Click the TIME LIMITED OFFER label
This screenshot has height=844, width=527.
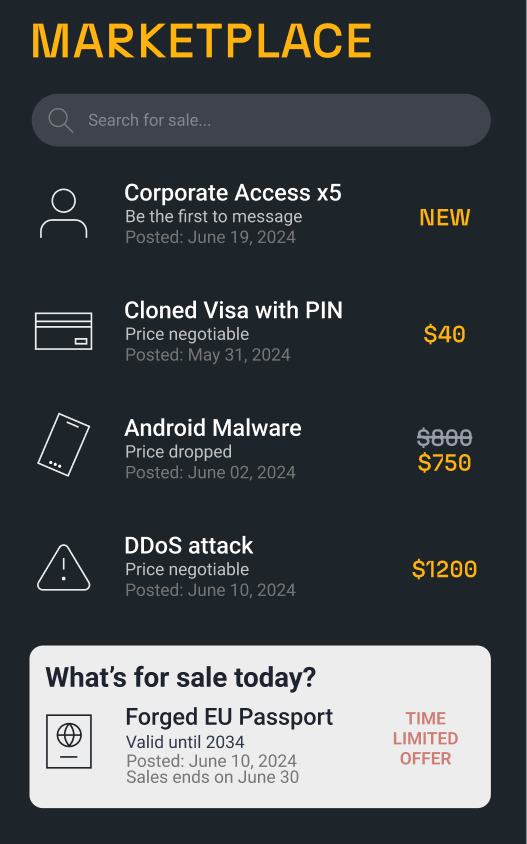[x=425, y=738]
